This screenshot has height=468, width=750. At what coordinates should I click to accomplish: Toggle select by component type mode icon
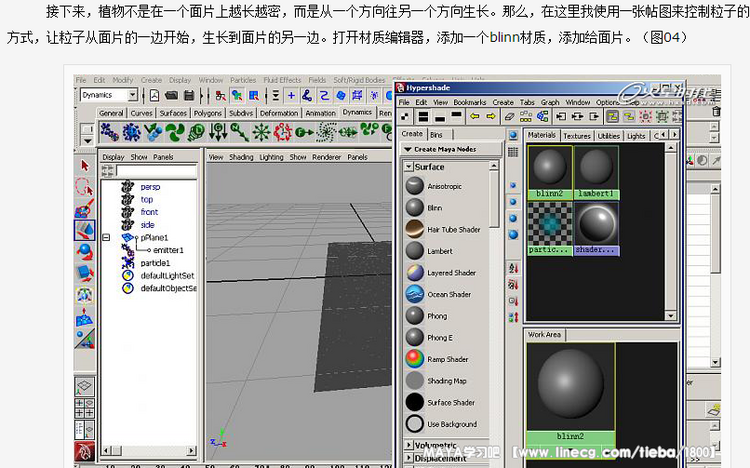[254, 95]
